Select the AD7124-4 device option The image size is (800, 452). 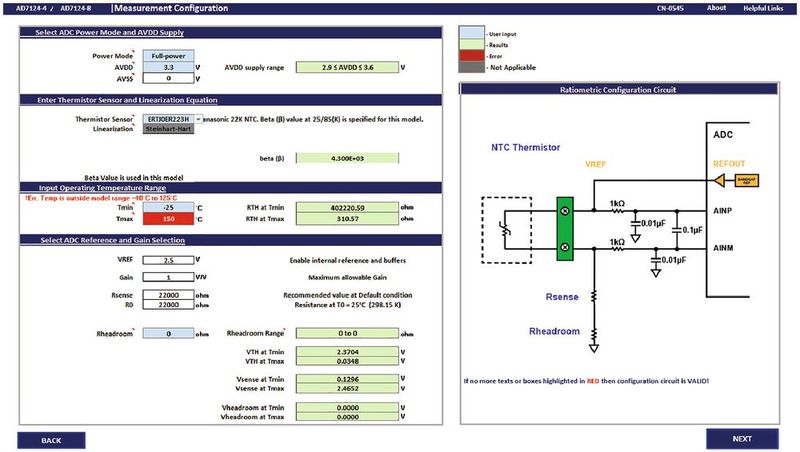(x=30, y=8)
